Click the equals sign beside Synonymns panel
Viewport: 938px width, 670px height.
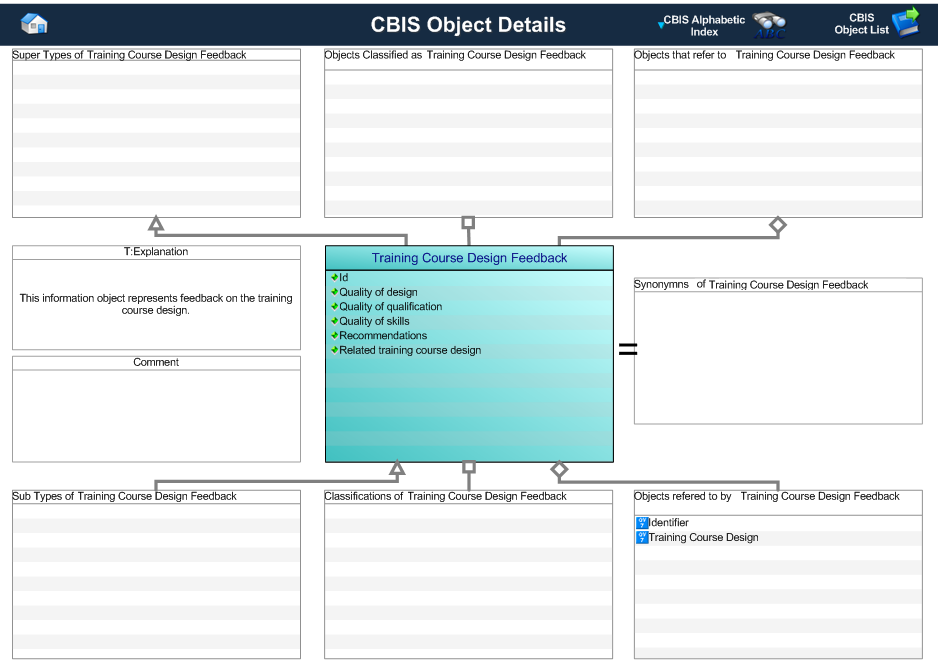click(x=628, y=349)
